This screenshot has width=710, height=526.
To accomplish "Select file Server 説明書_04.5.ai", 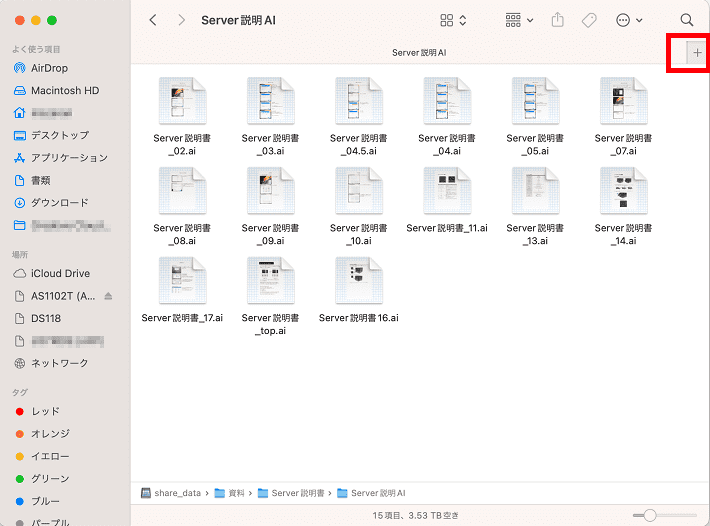I will (x=359, y=117).
